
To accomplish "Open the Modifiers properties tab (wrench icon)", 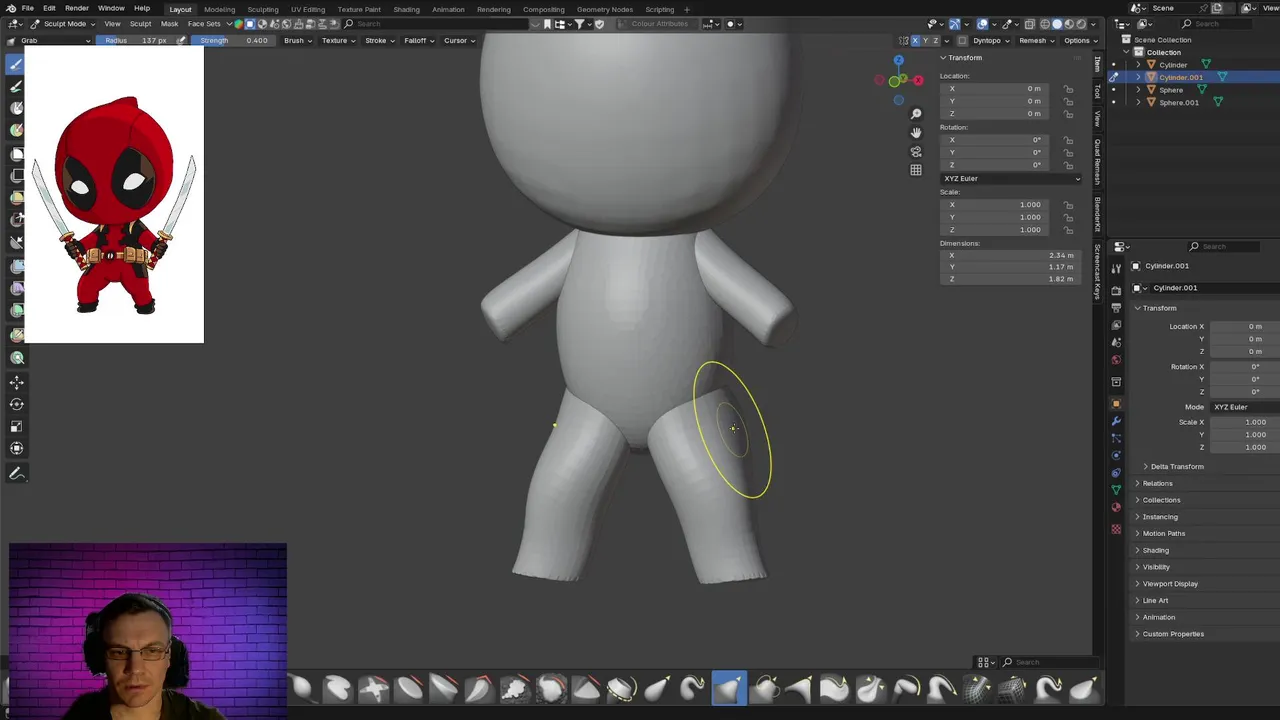I will [x=1116, y=421].
